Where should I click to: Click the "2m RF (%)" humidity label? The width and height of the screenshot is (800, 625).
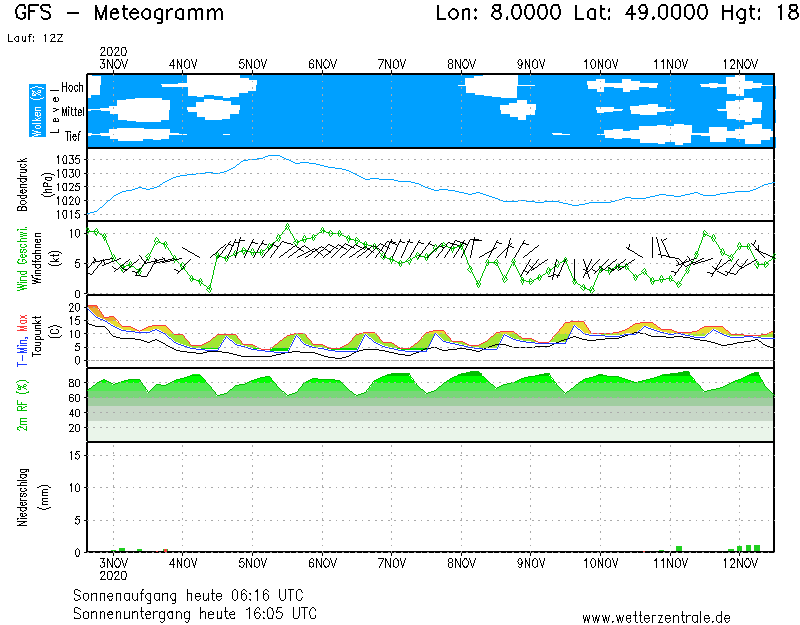[x=22, y=406]
